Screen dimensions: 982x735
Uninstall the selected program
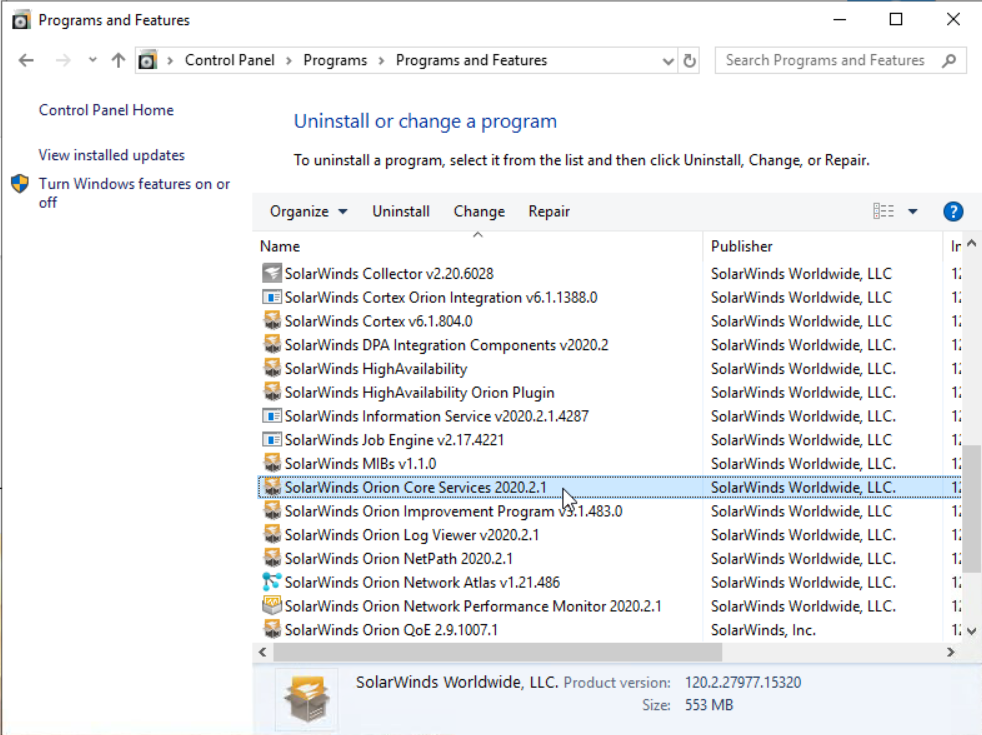coord(401,212)
